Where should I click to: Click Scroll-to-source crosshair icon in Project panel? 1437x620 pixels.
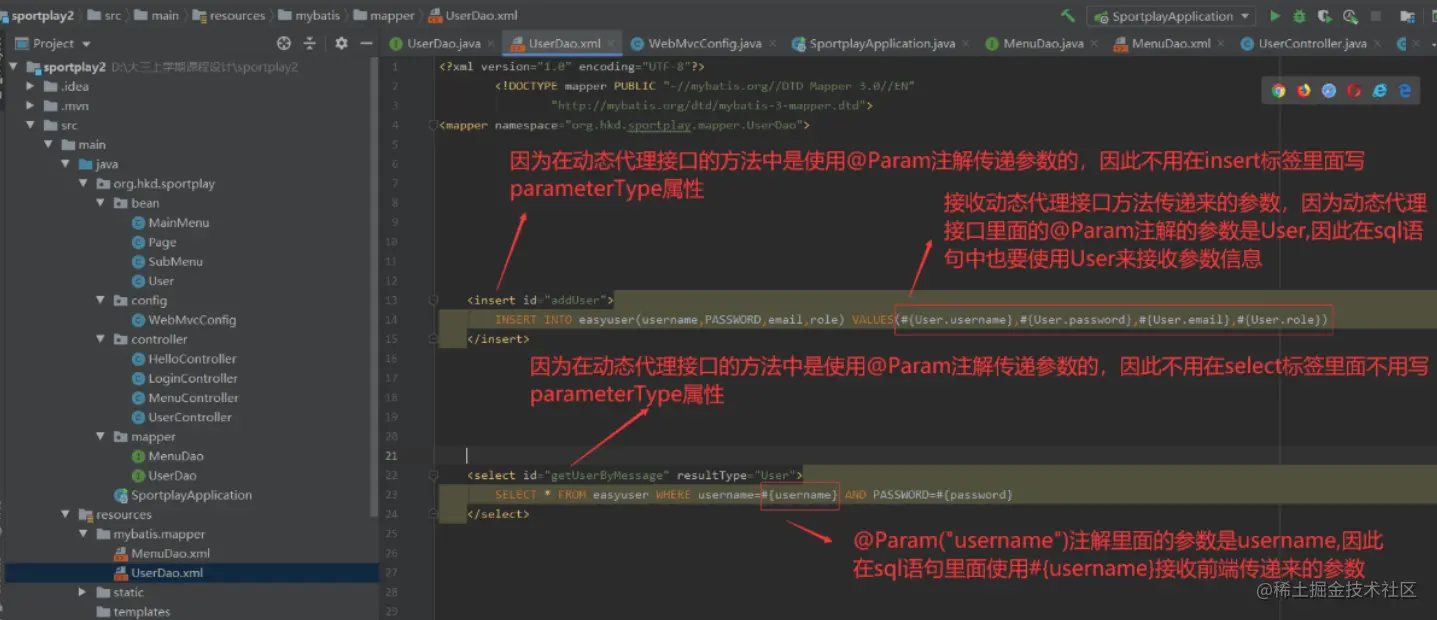285,43
